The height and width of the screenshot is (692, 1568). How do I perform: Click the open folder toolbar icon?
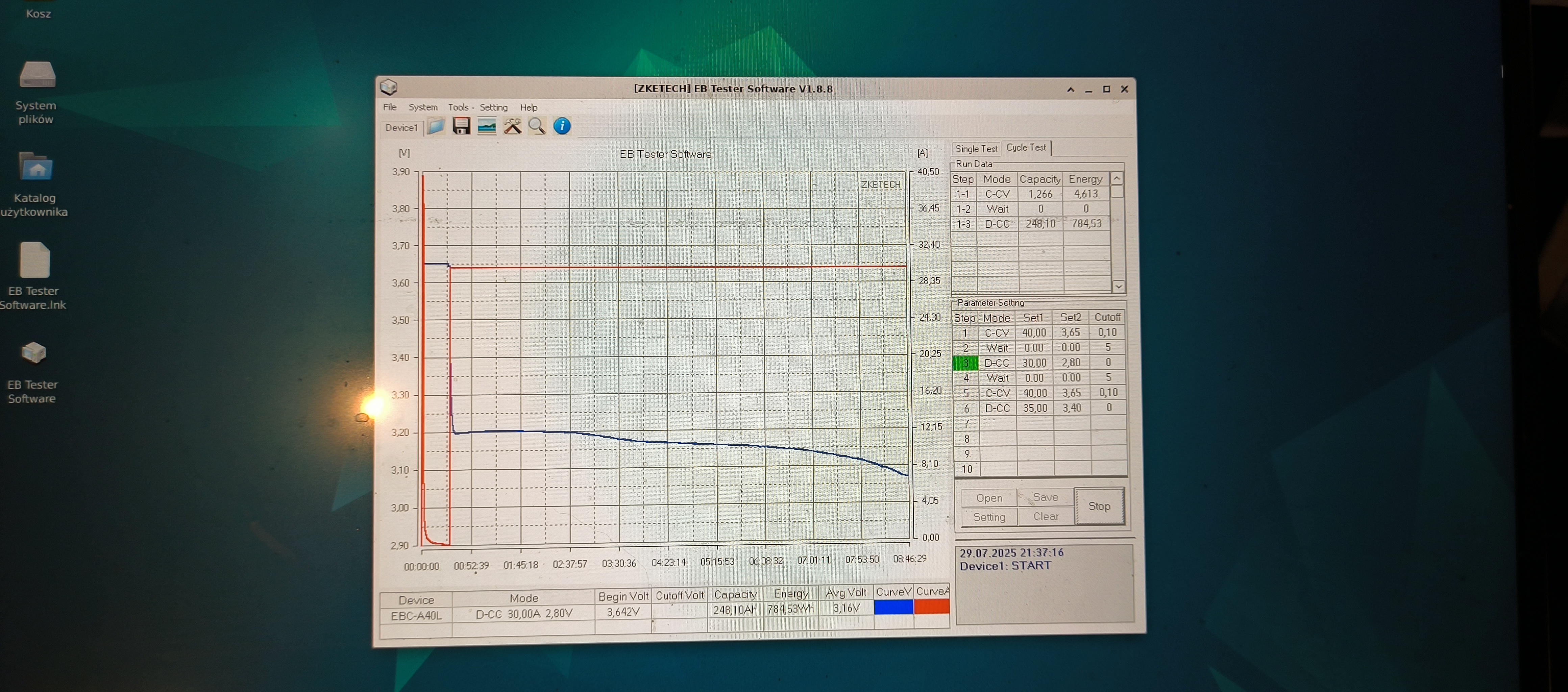[436, 127]
